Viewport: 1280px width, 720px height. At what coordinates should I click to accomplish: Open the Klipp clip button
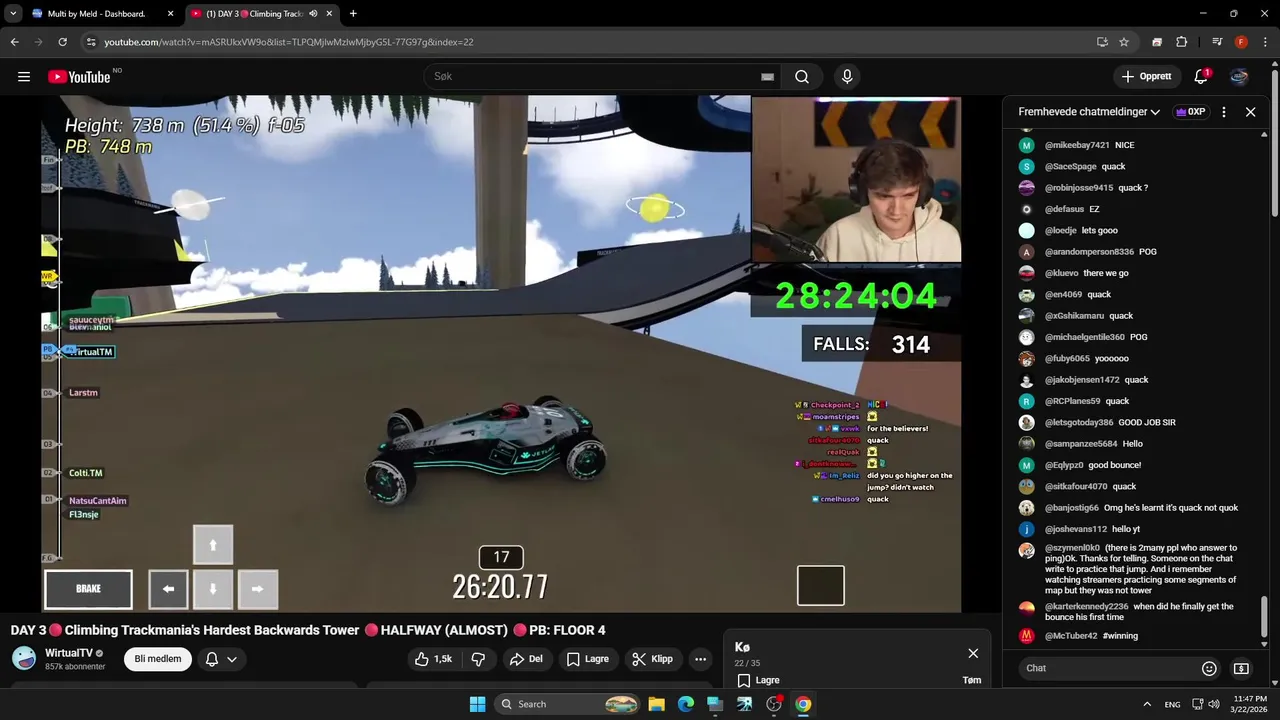[653, 659]
